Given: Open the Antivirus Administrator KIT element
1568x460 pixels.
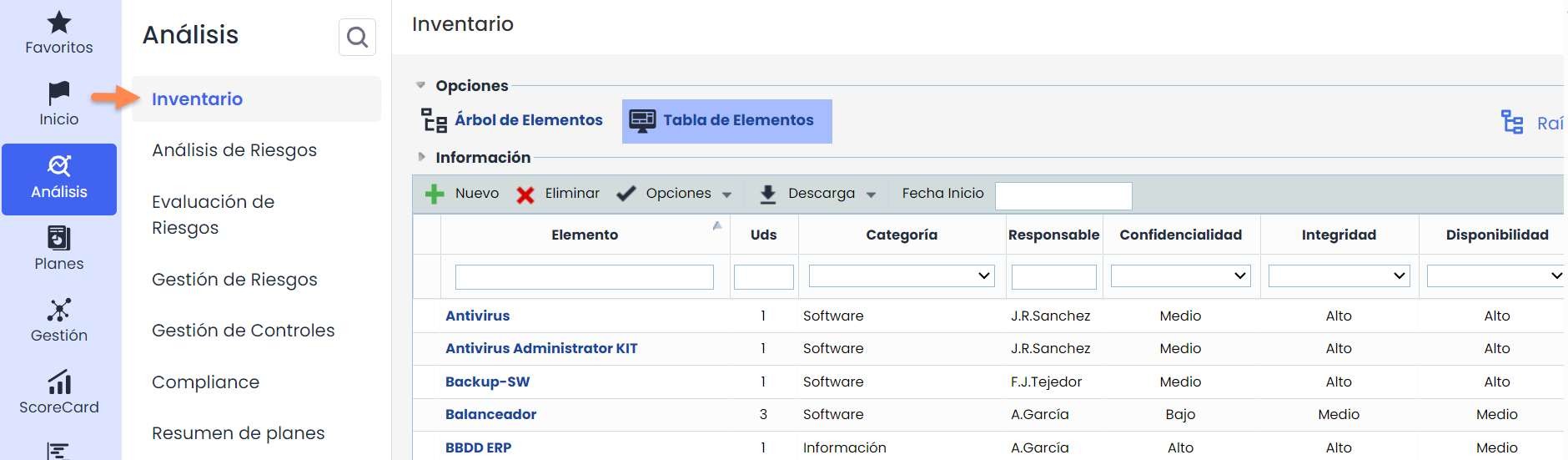Looking at the screenshot, I should point(541,348).
